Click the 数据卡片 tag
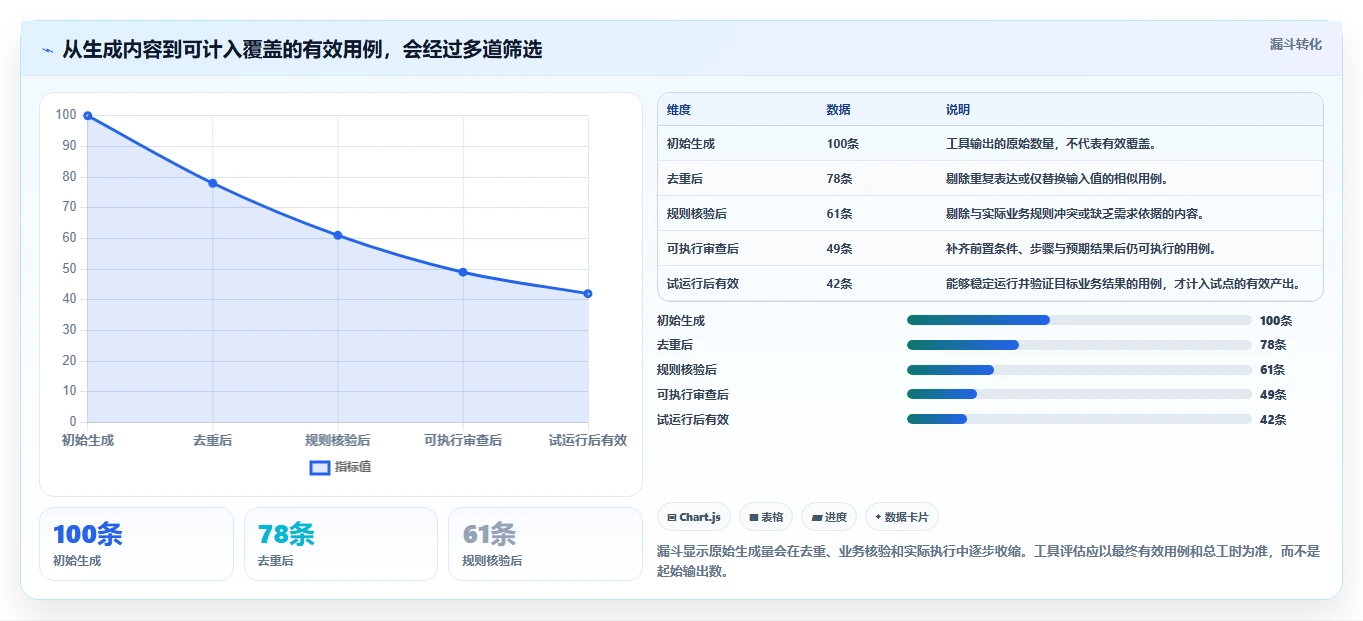 click(901, 517)
